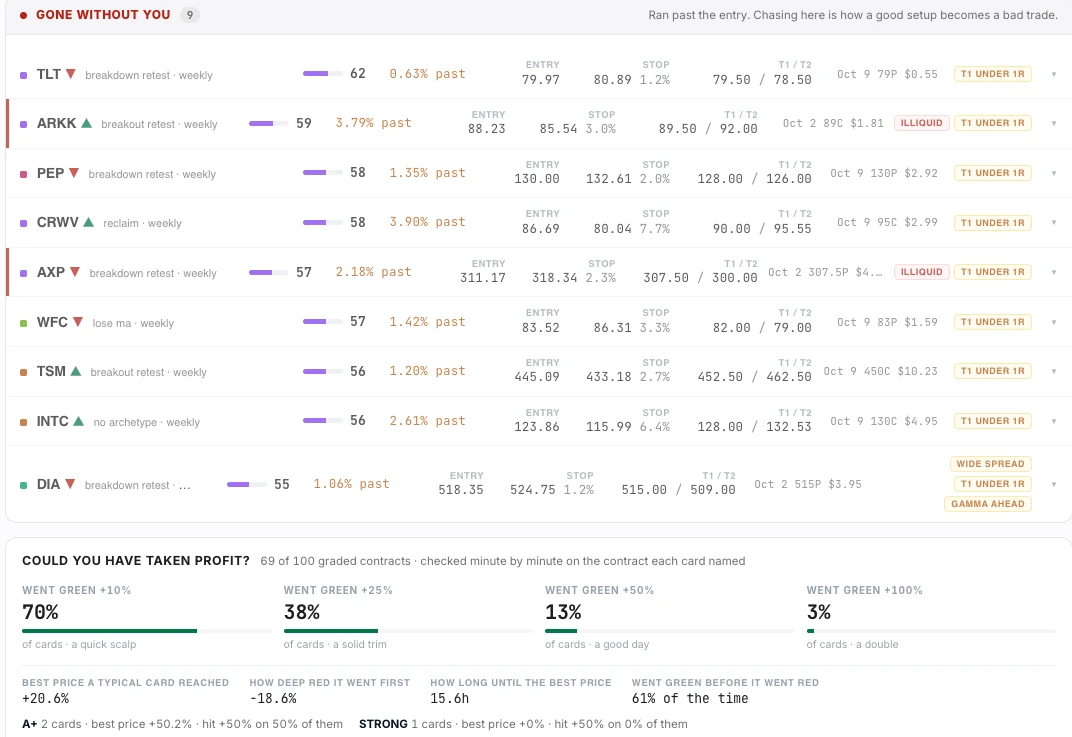Click the TSM score bar showing 56
This screenshot has height=737, width=1072.
[x=323, y=371]
